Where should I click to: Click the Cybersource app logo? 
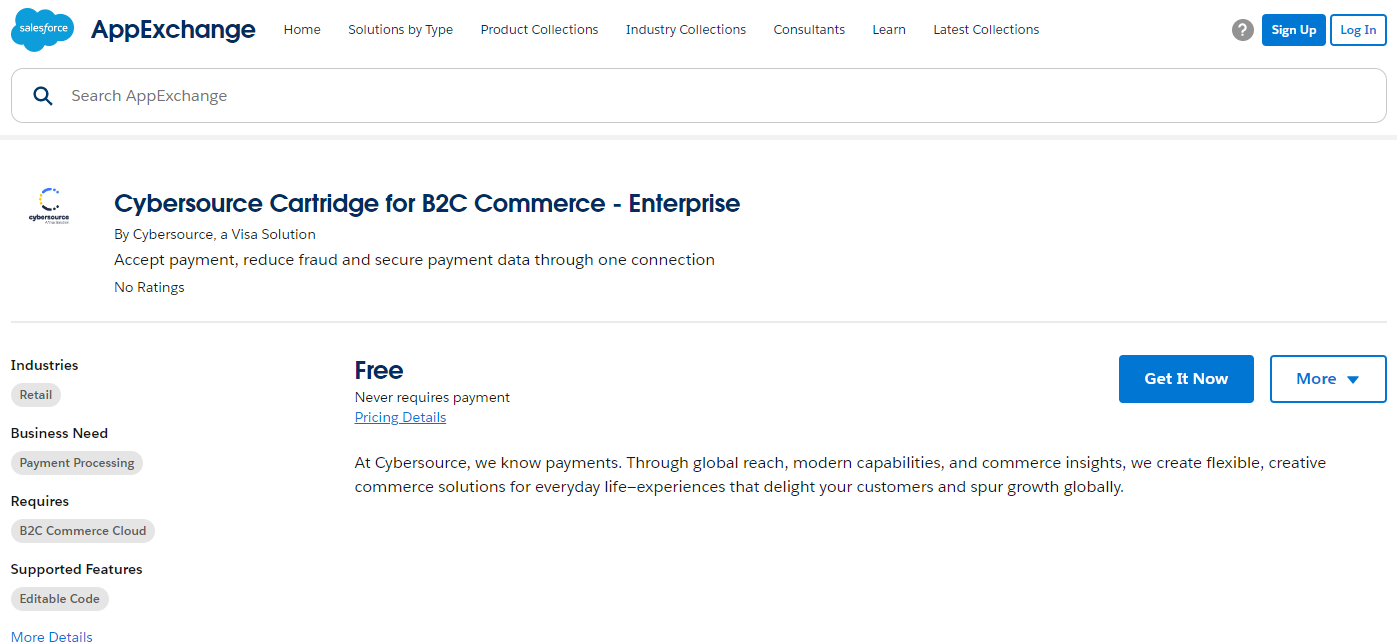[x=49, y=206]
